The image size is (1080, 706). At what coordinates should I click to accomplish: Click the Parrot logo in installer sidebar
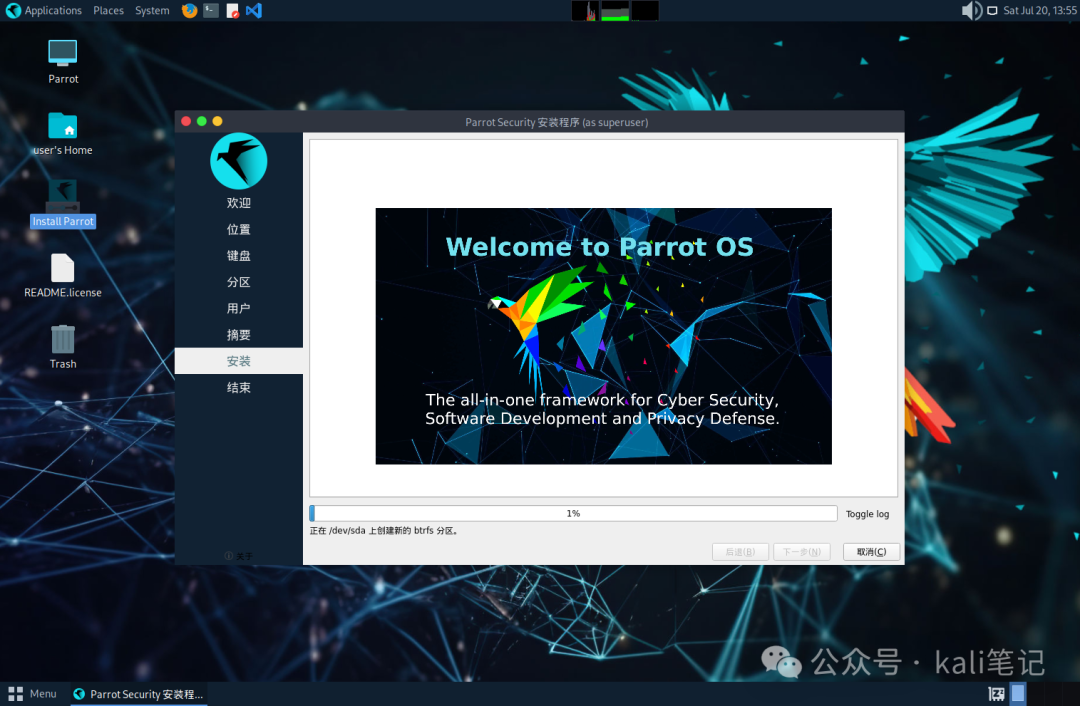(x=238, y=161)
